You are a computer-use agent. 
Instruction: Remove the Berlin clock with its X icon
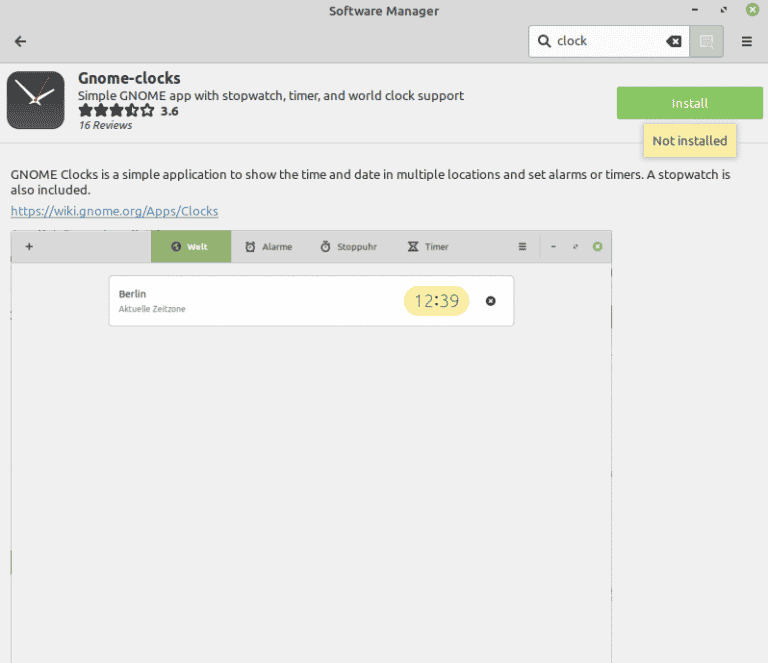click(x=490, y=301)
